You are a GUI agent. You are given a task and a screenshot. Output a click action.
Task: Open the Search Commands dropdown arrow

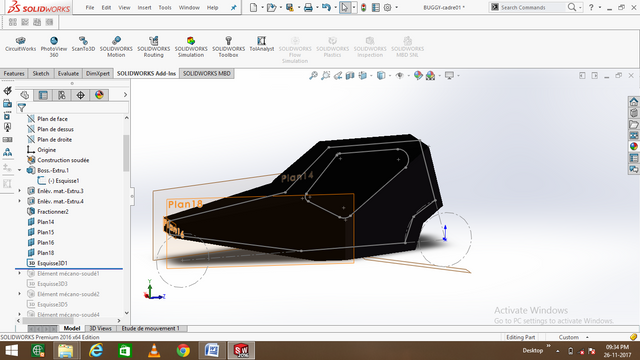pos(580,7)
